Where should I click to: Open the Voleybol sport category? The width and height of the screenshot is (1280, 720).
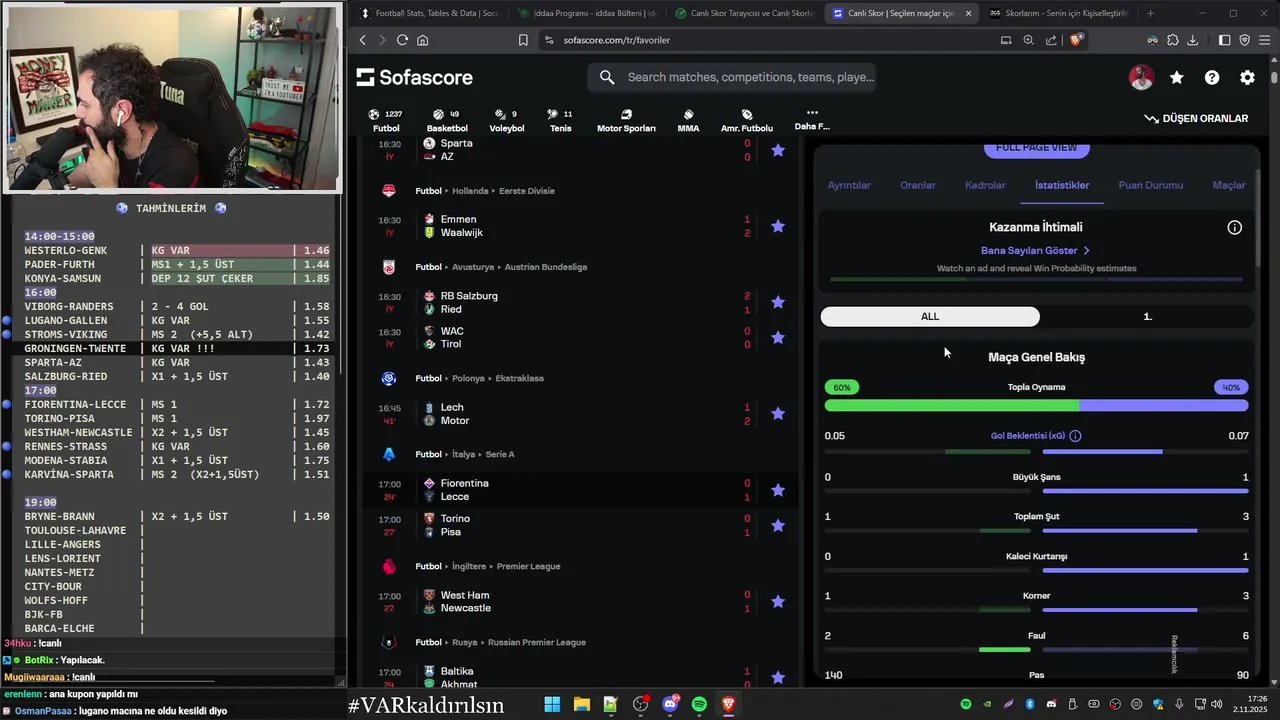click(x=506, y=121)
